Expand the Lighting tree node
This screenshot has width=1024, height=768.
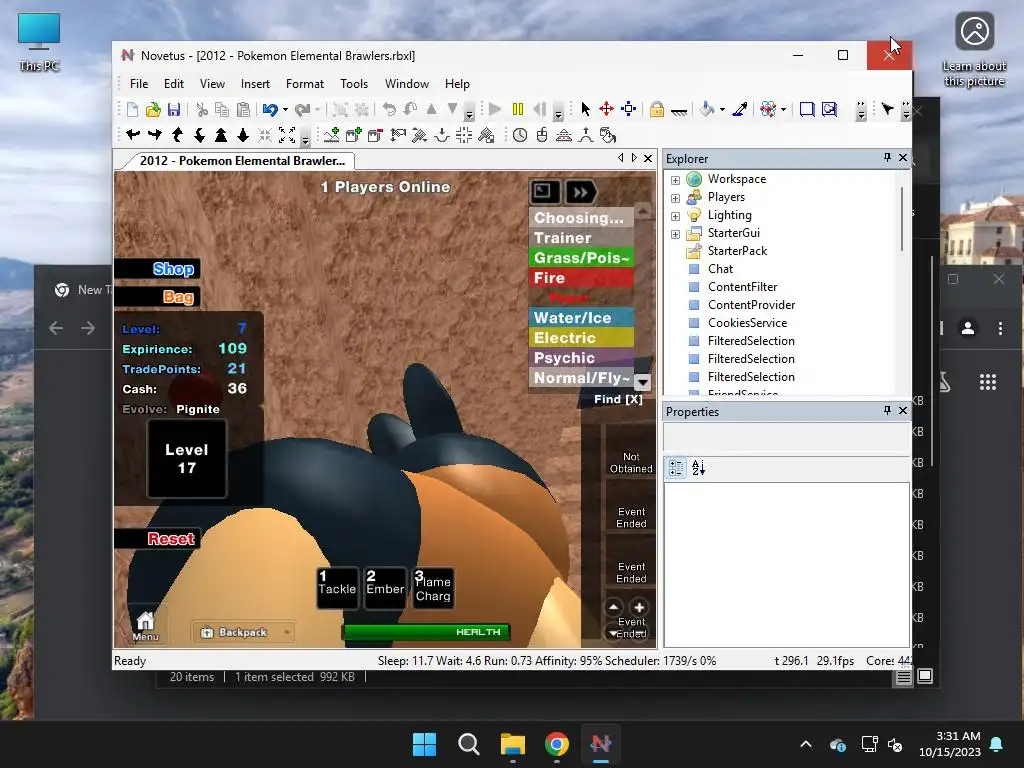point(675,216)
